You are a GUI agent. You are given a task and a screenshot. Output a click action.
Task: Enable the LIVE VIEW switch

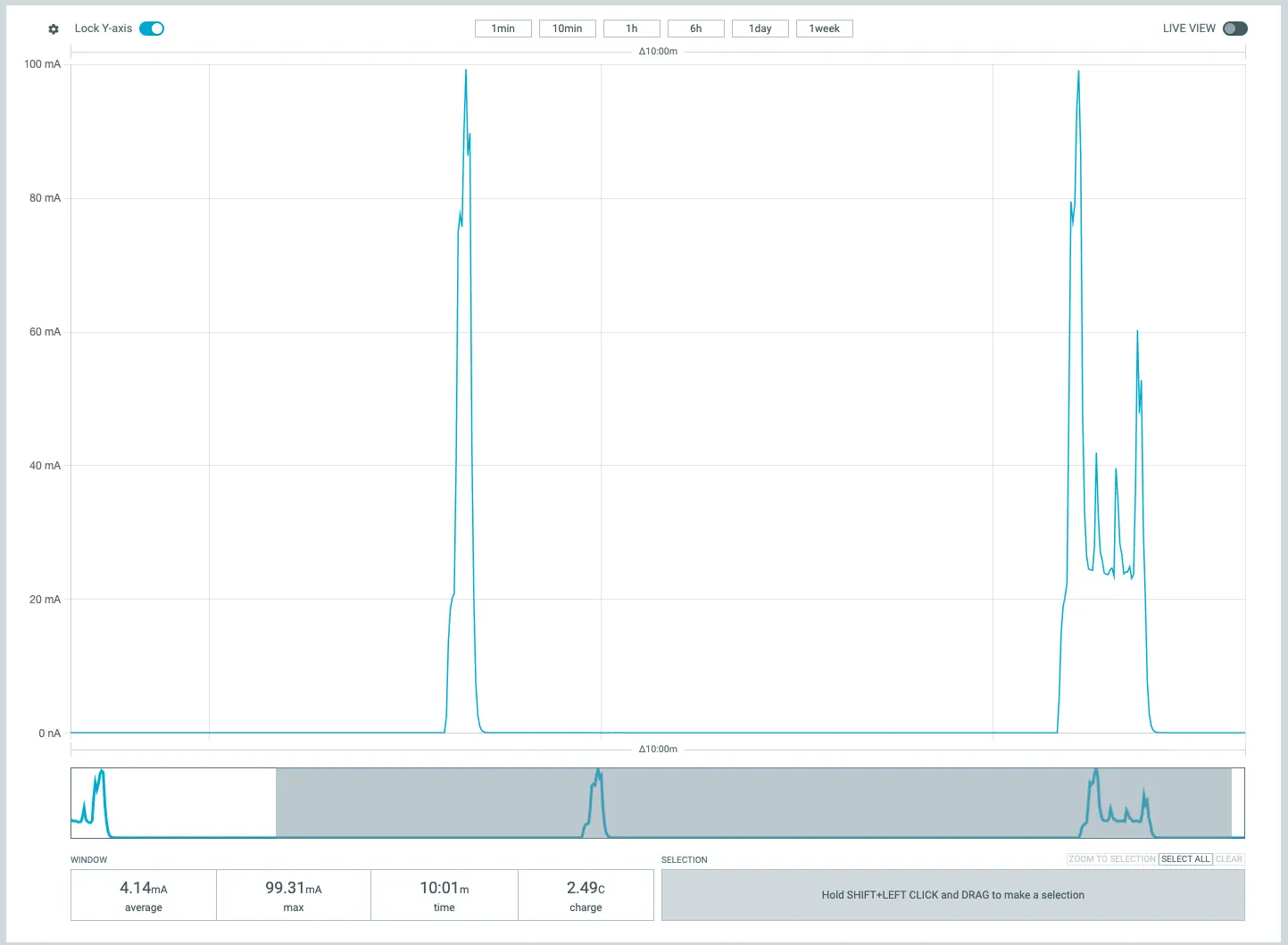(x=1234, y=29)
